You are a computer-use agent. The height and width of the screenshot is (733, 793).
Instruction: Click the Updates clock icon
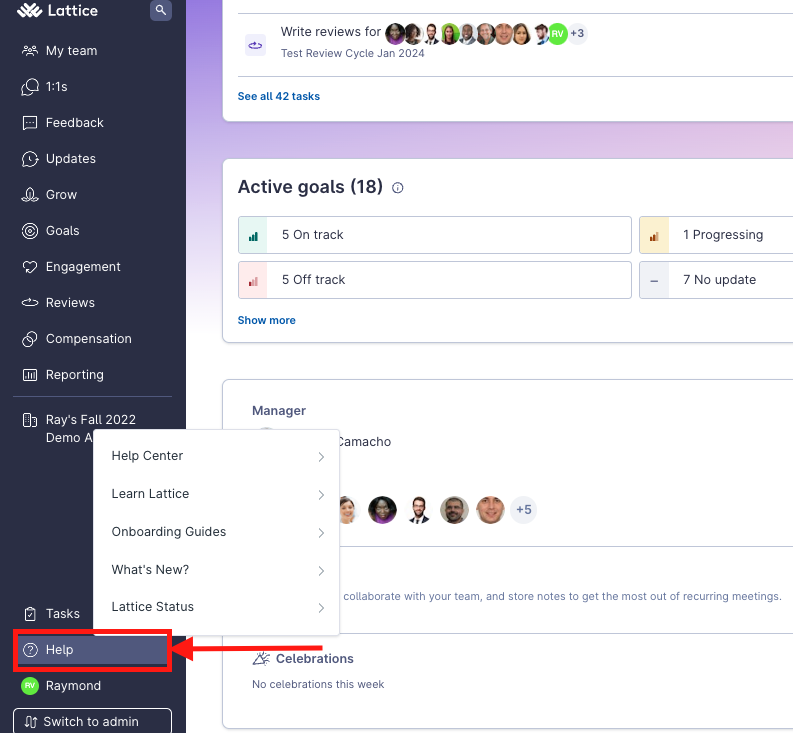tap(30, 159)
